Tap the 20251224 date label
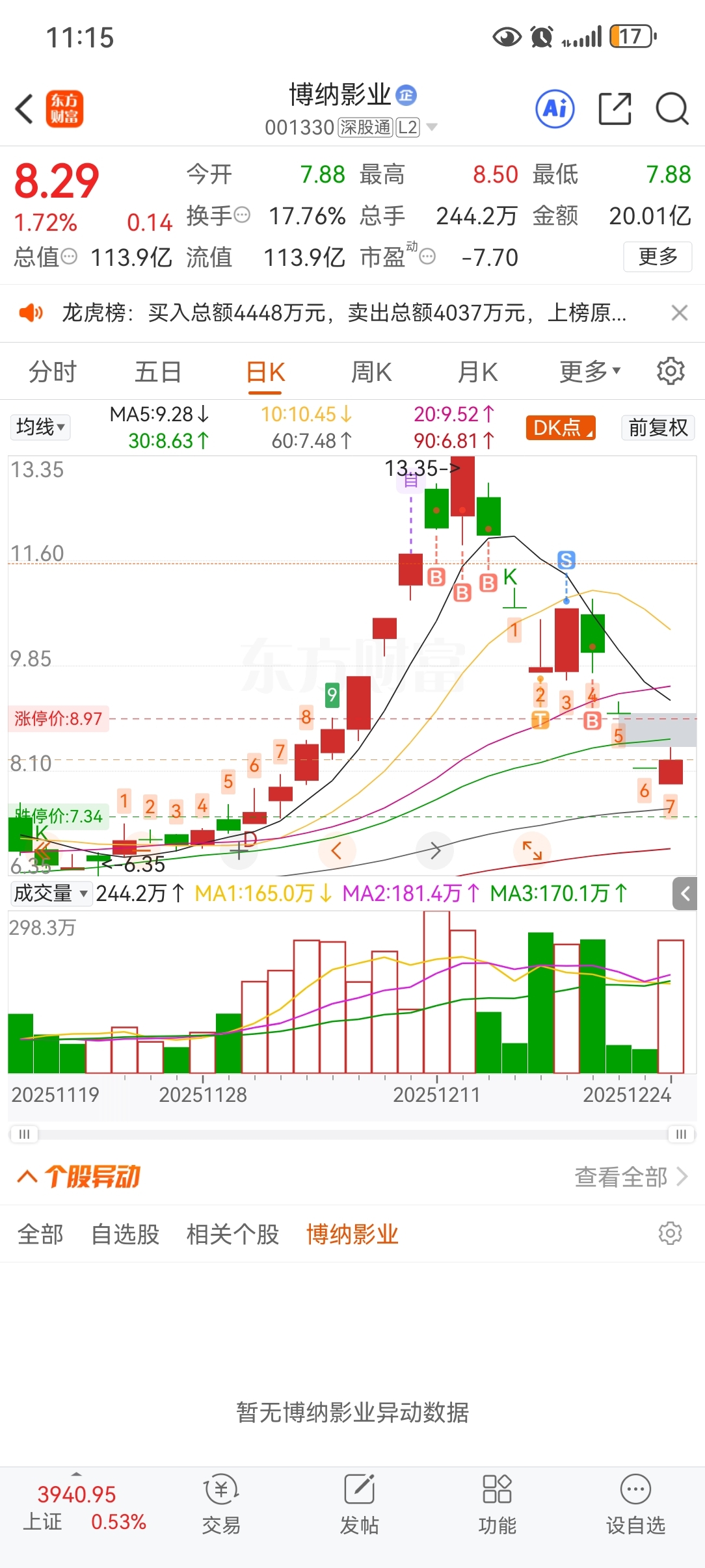705x1568 pixels. [626, 1095]
